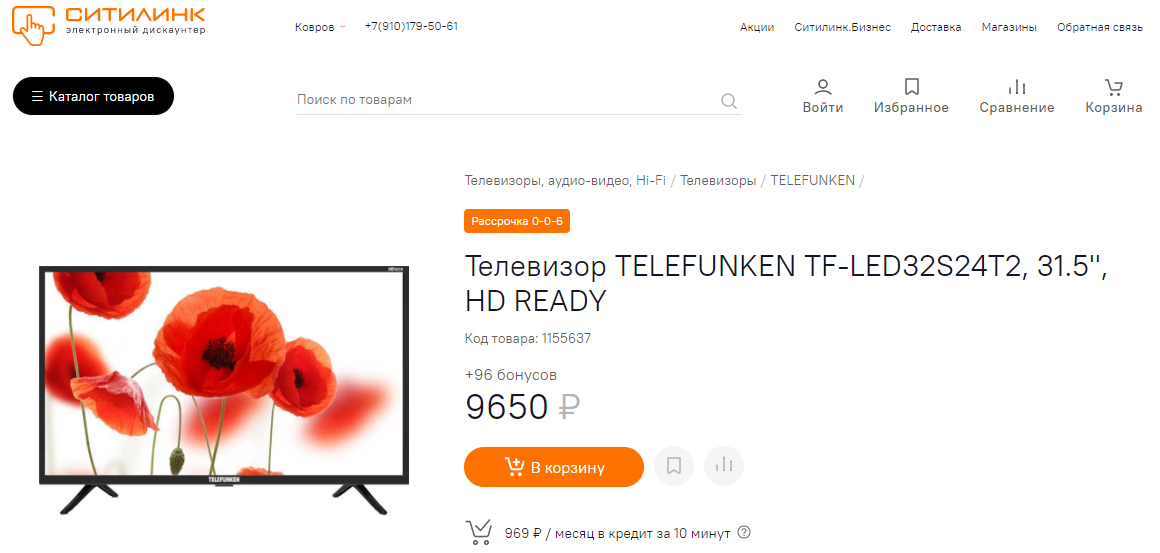Open Сравнение bar chart icon in header
The image size is (1160, 553).
[1017, 87]
